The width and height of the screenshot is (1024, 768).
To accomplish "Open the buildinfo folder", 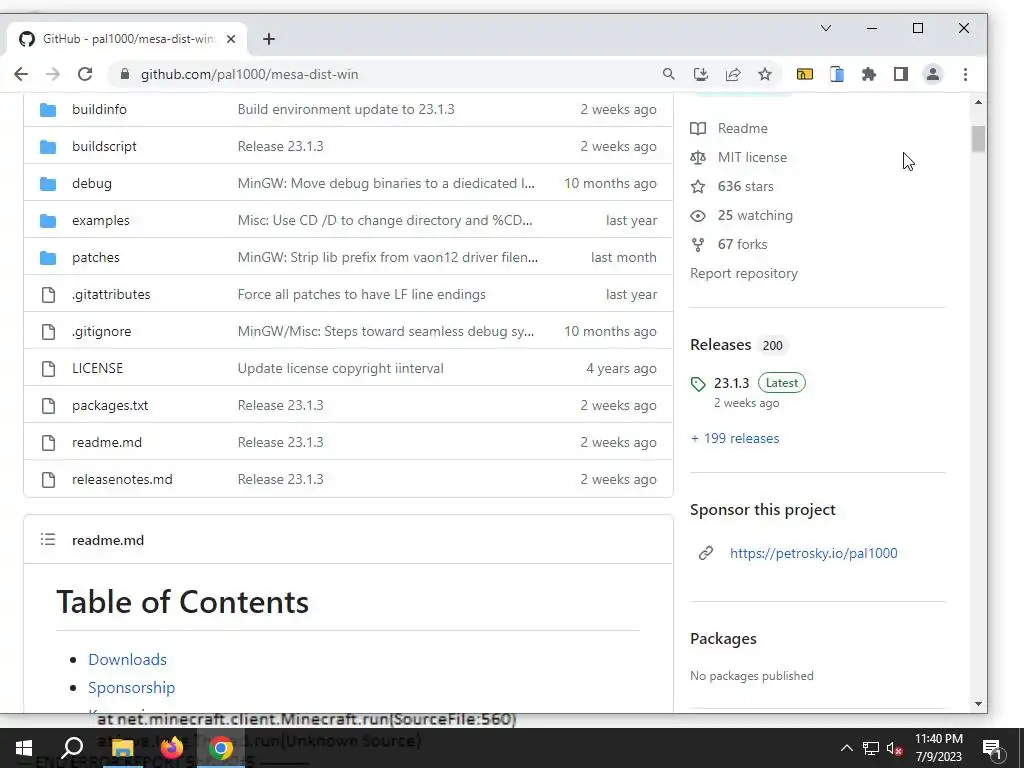I will point(99,109).
